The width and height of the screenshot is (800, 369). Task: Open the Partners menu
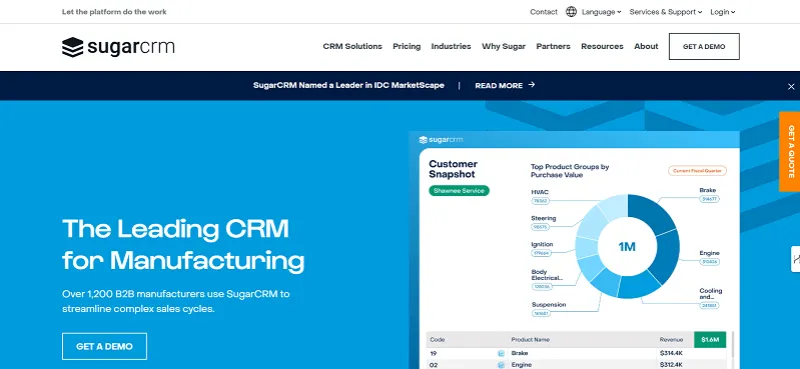coord(553,46)
